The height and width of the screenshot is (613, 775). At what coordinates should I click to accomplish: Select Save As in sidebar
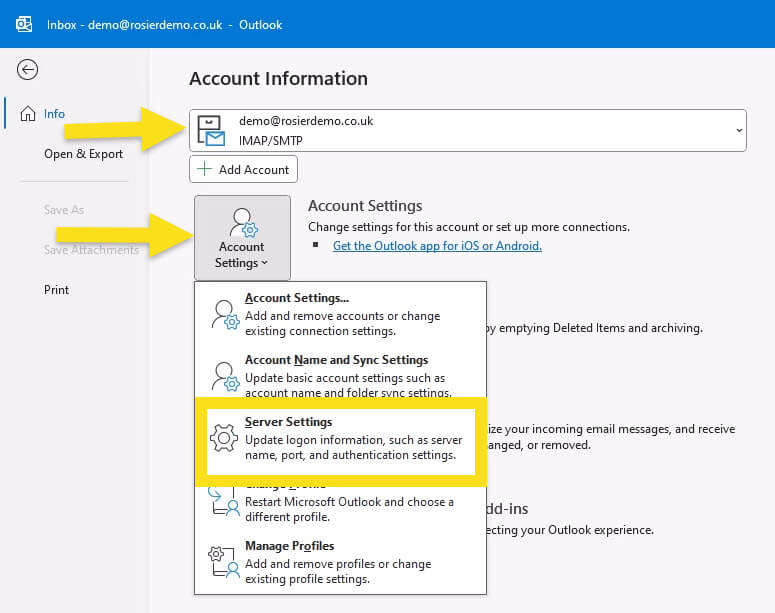[x=64, y=210]
